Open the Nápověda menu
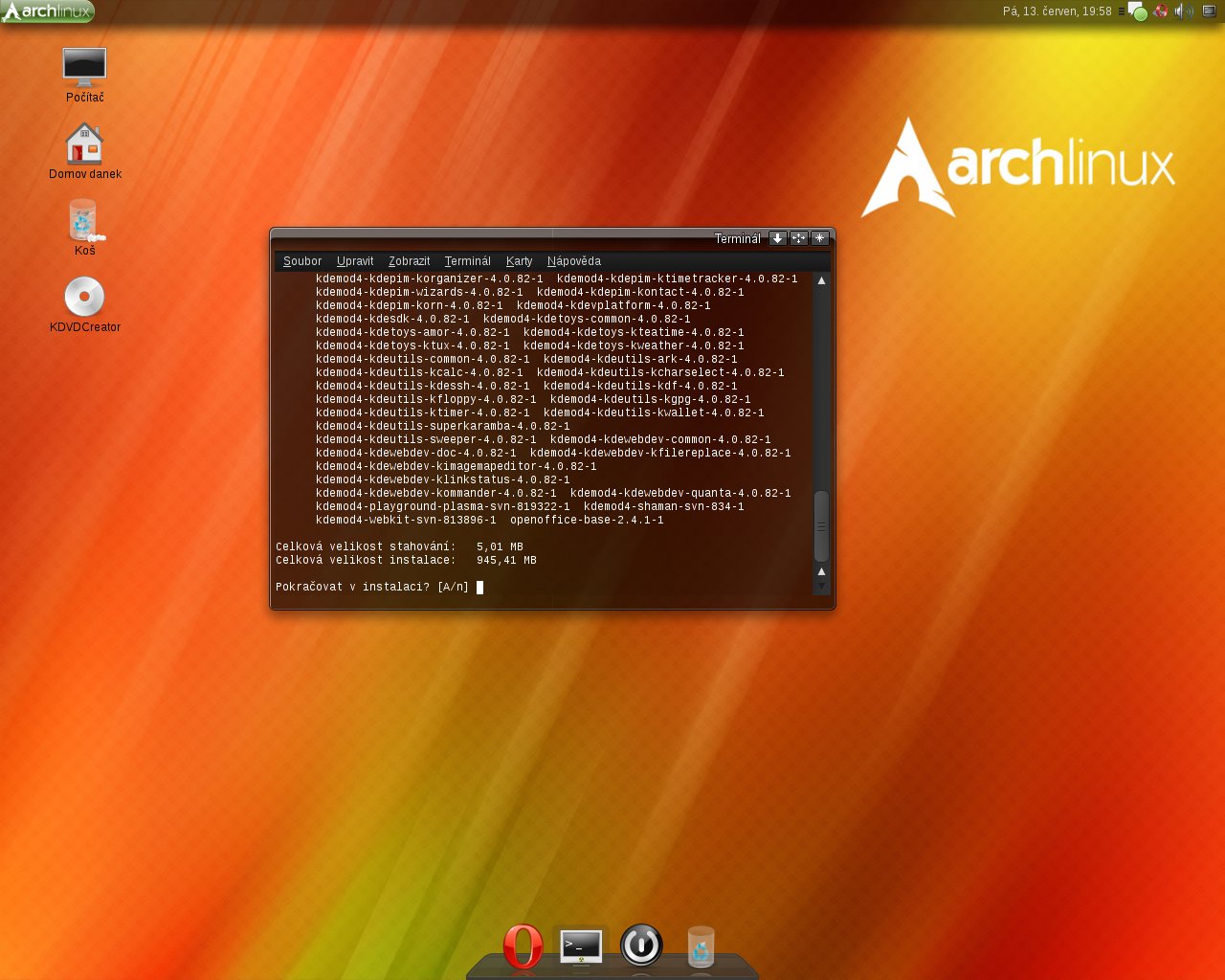The image size is (1225, 980). (x=574, y=261)
